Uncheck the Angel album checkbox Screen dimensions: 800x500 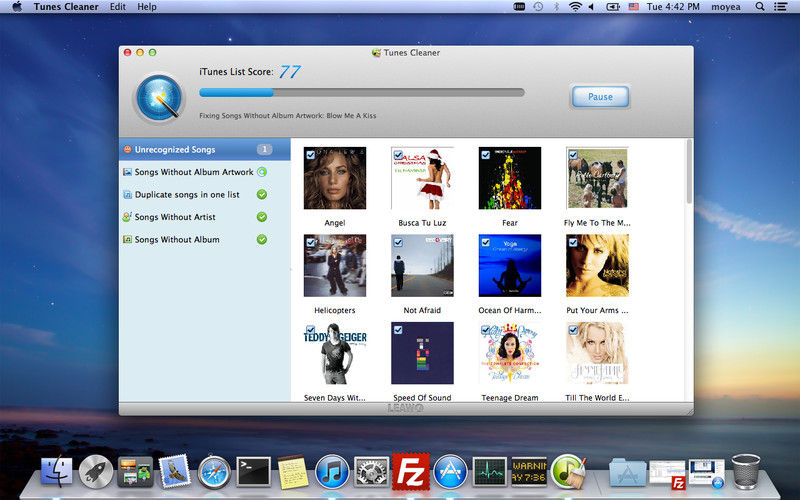tap(311, 155)
